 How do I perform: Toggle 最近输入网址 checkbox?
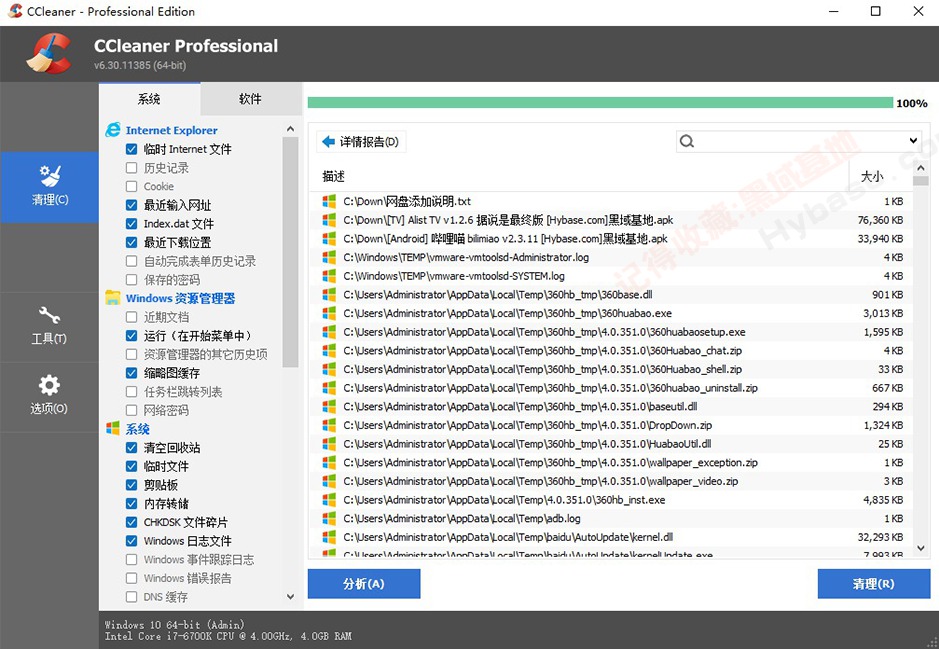click(x=132, y=205)
